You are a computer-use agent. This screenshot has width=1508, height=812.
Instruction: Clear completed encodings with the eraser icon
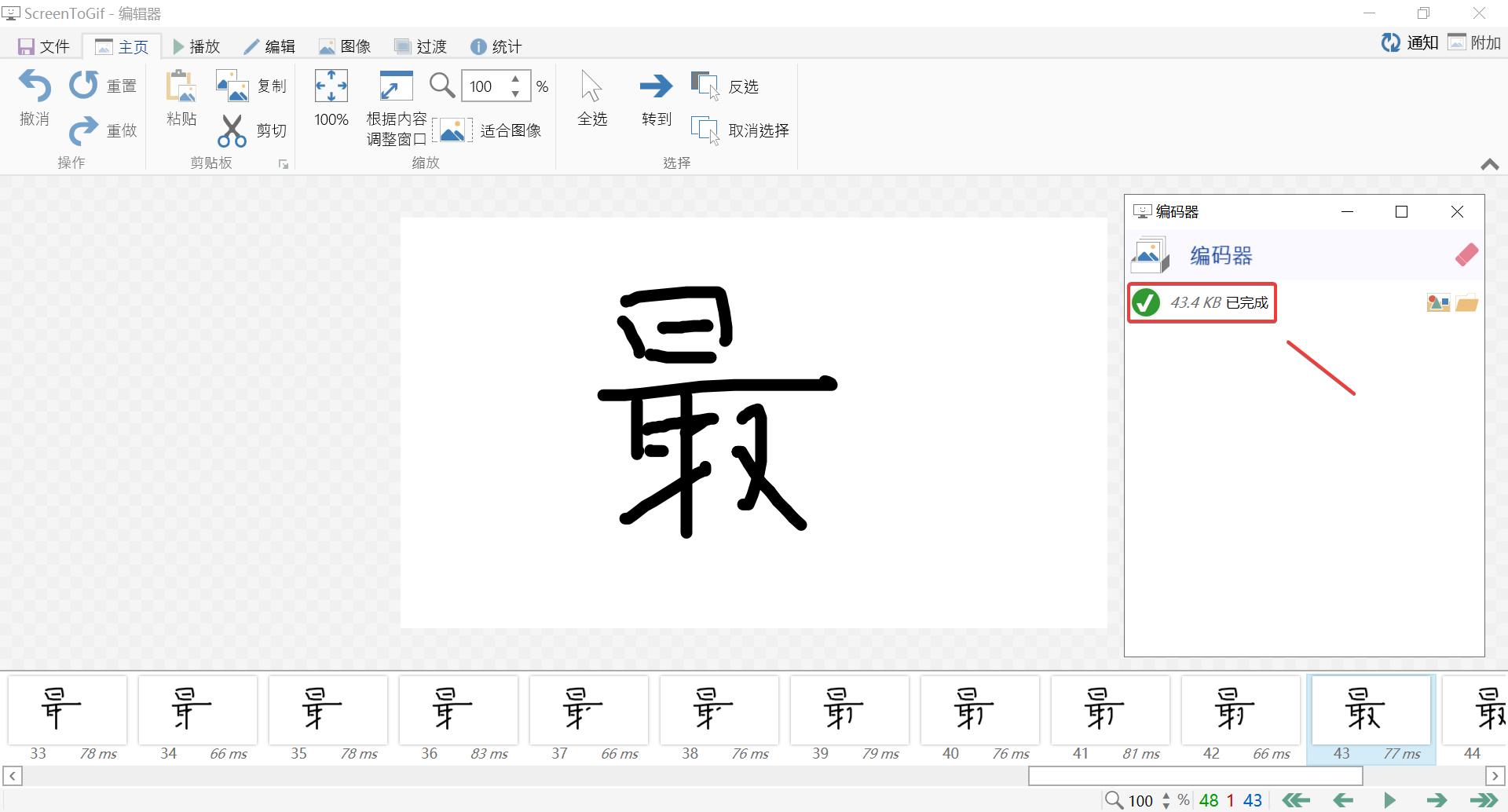pyautogui.click(x=1466, y=254)
